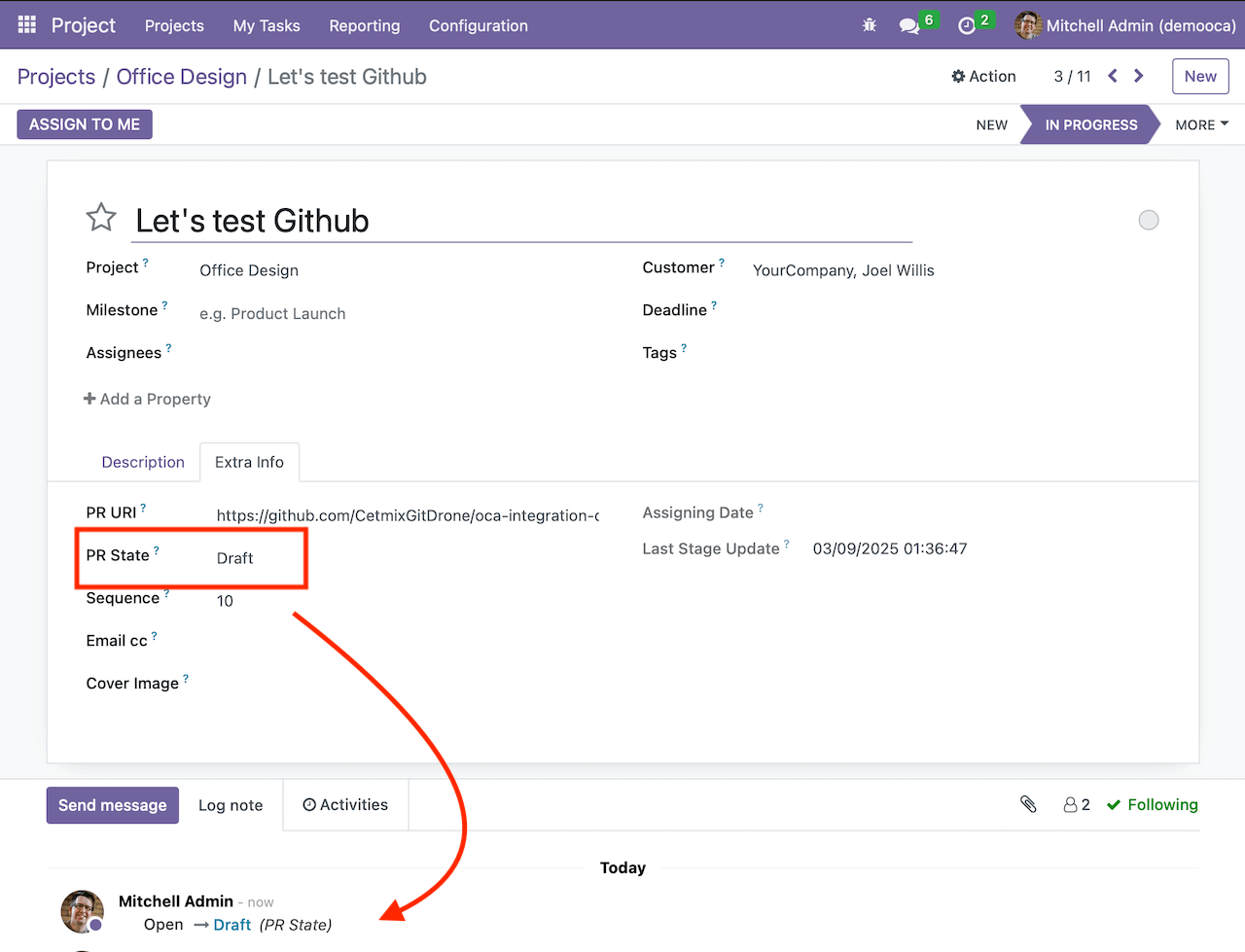
Task: Toggle off Following for this task
Action: pyautogui.click(x=1152, y=804)
